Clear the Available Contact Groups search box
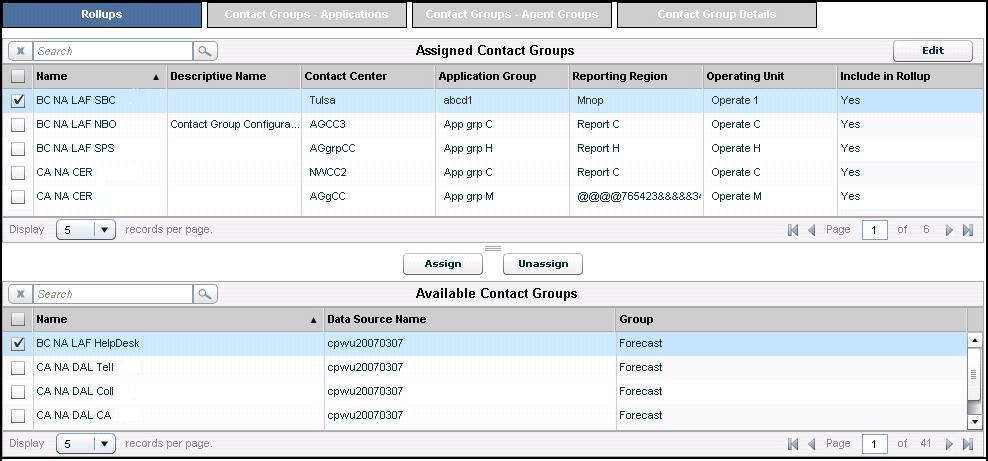The image size is (988, 461). (x=21, y=294)
